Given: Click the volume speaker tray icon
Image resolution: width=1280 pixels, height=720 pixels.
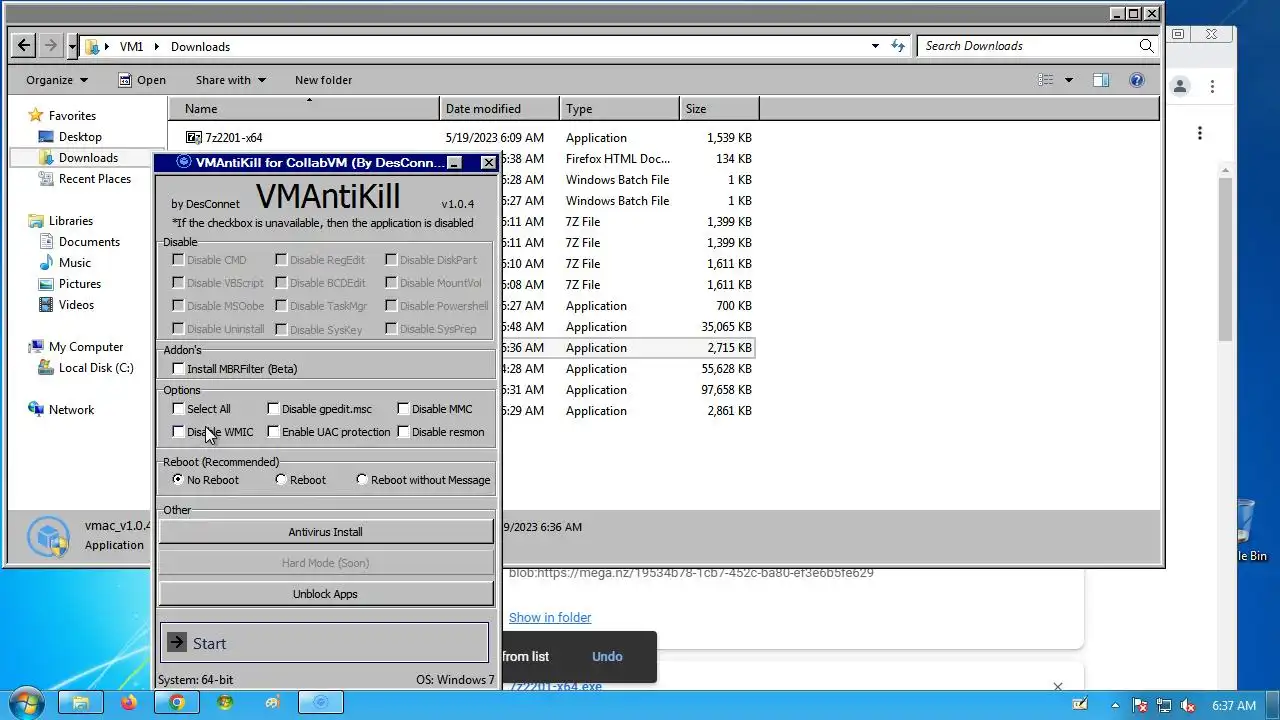Looking at the screenshot, I should (x=1187, y=705).
